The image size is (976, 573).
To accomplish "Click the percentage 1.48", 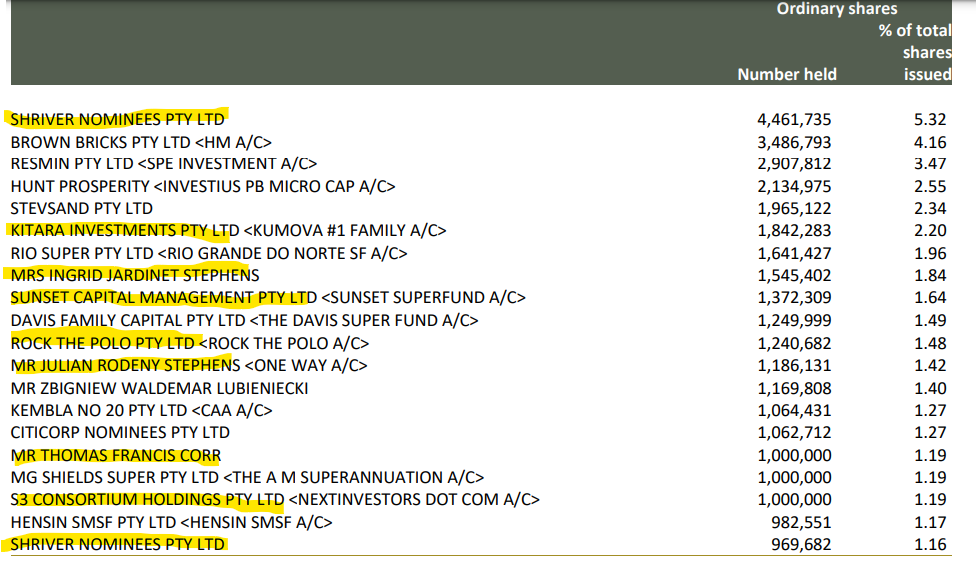I will click(x=930, y=343).
